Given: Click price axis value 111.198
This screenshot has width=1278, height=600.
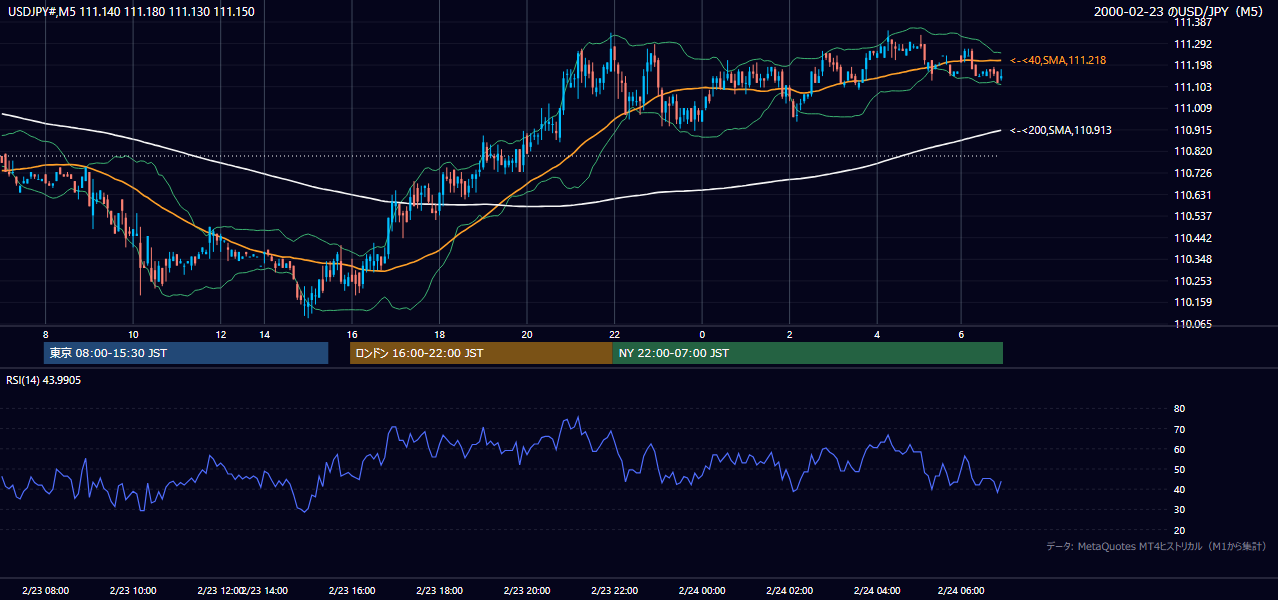Looking at the screenshot, I should [x=1192, y=66].
